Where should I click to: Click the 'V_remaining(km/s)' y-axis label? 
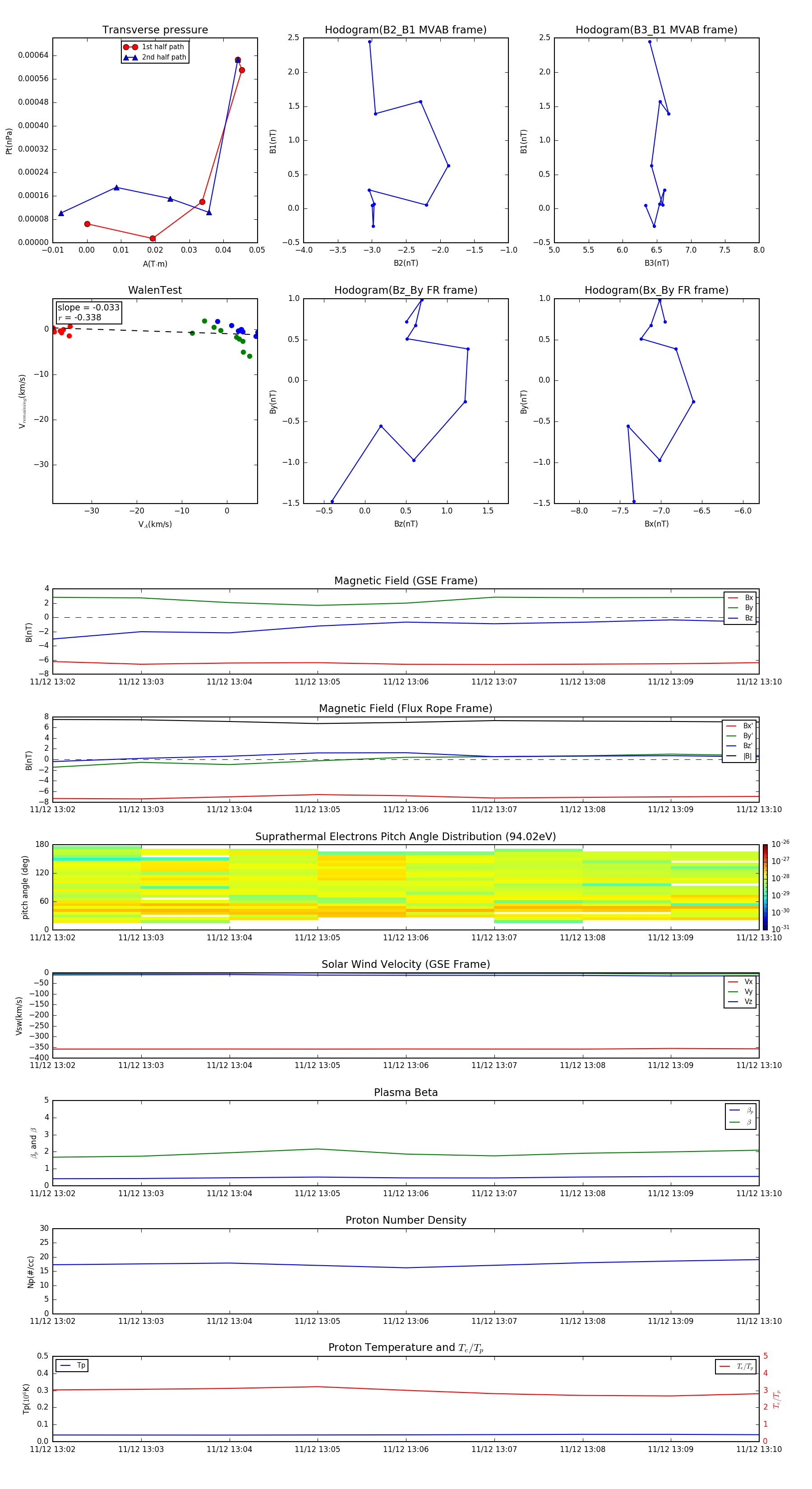click(x=22, y=401)
